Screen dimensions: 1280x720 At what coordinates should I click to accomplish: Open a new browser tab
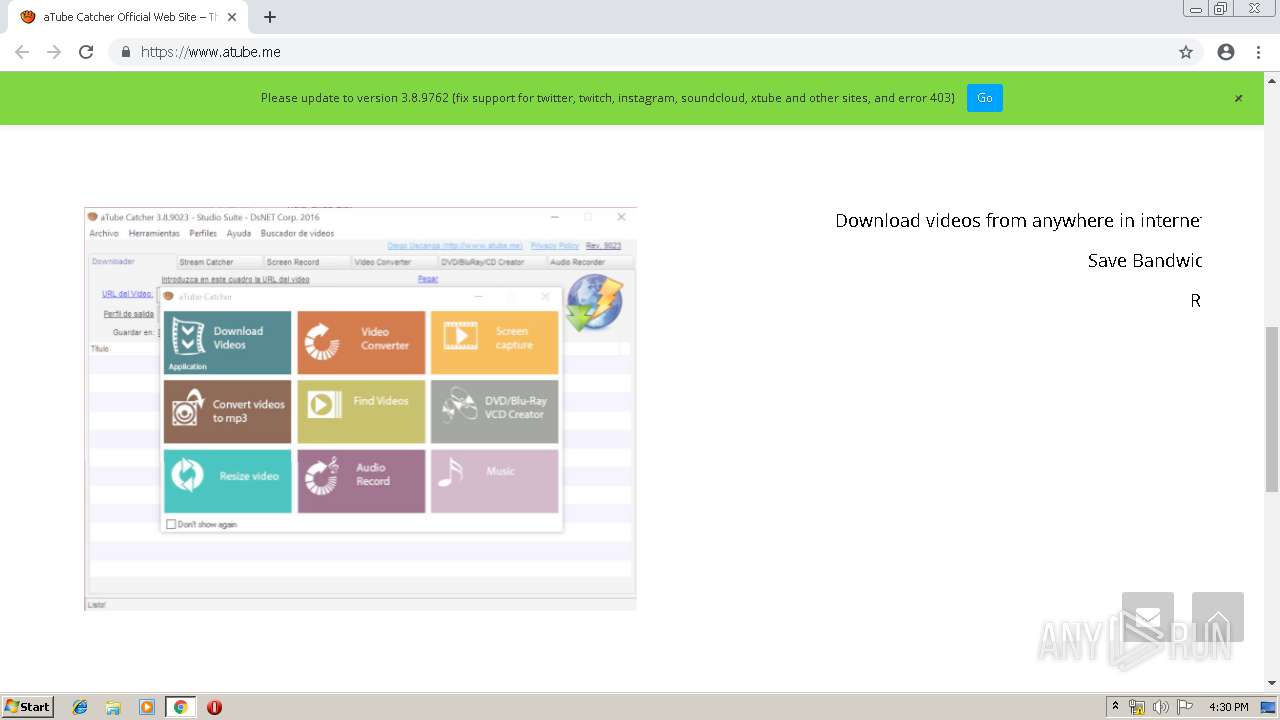coord(270,17)
